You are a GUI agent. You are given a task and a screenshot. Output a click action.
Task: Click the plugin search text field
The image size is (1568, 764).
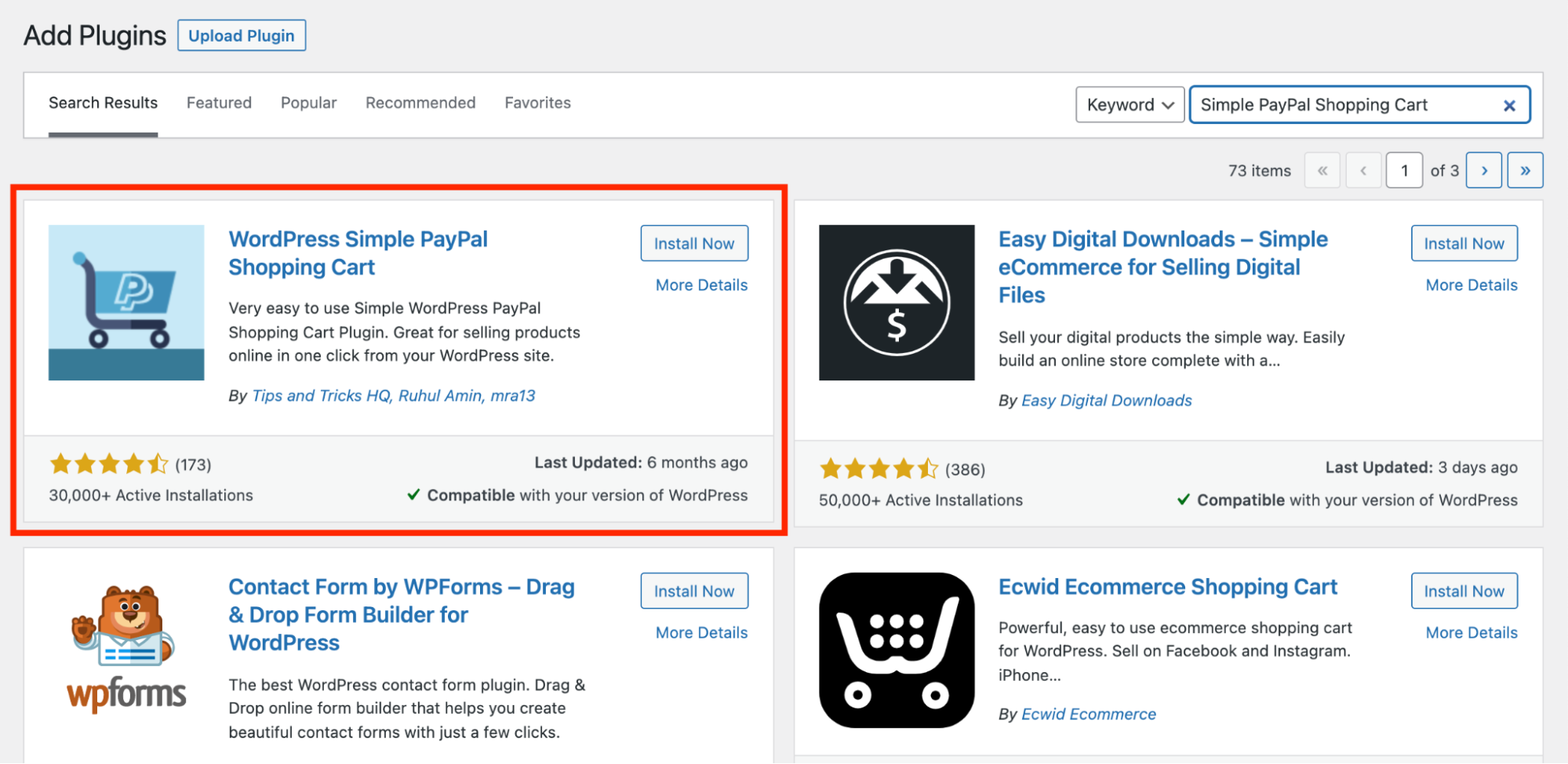point(1345,105)
